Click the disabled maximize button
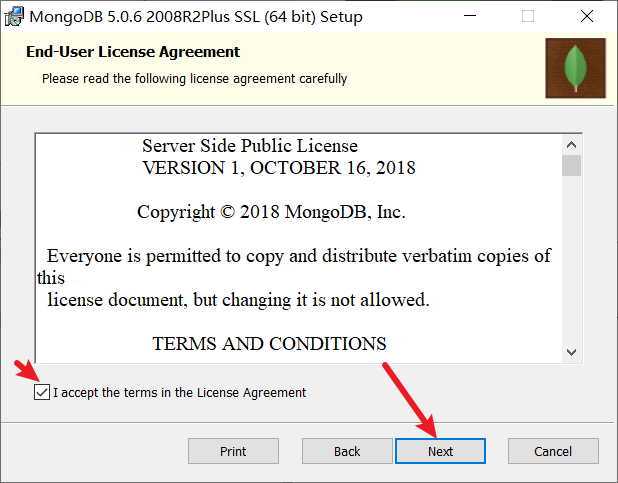This screenshot has height=483, width=618. click(x=528, y=16)
